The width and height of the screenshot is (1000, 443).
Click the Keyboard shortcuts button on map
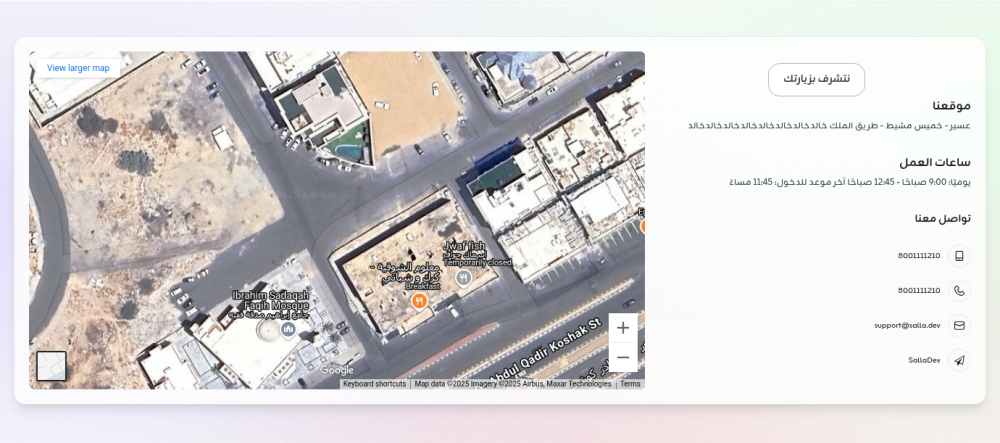click(375, 384)
